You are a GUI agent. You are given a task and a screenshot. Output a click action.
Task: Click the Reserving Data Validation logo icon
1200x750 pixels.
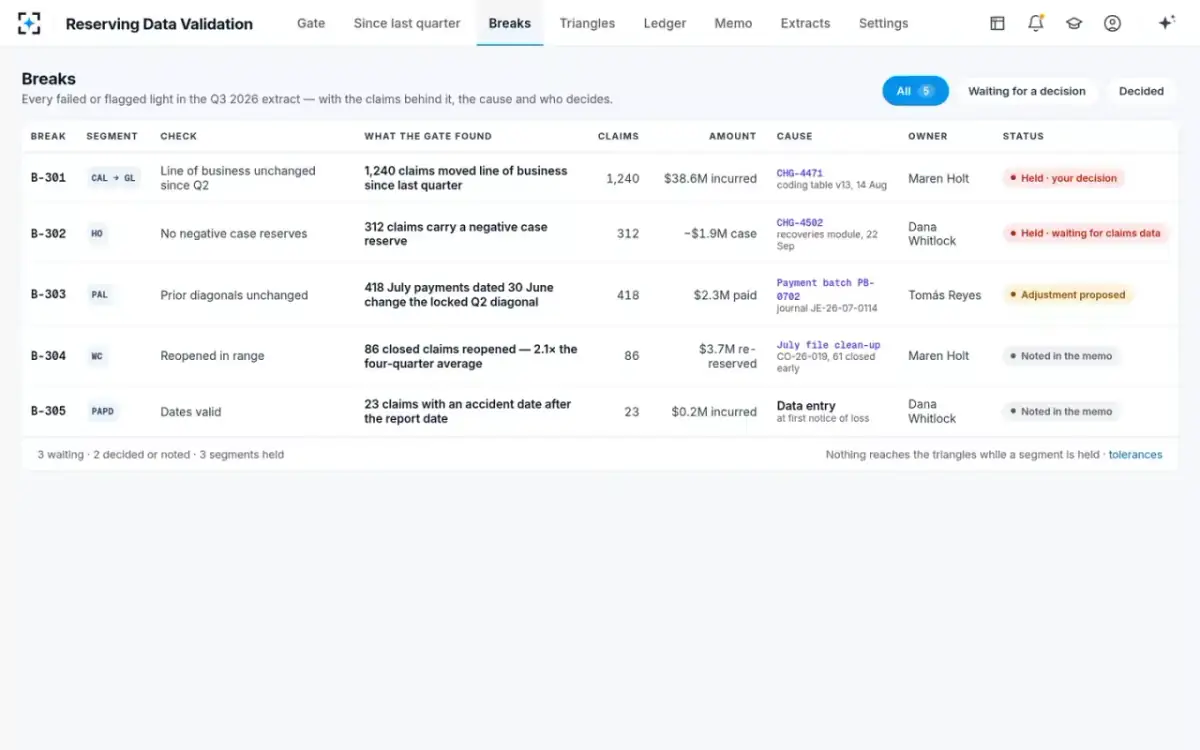29,23
